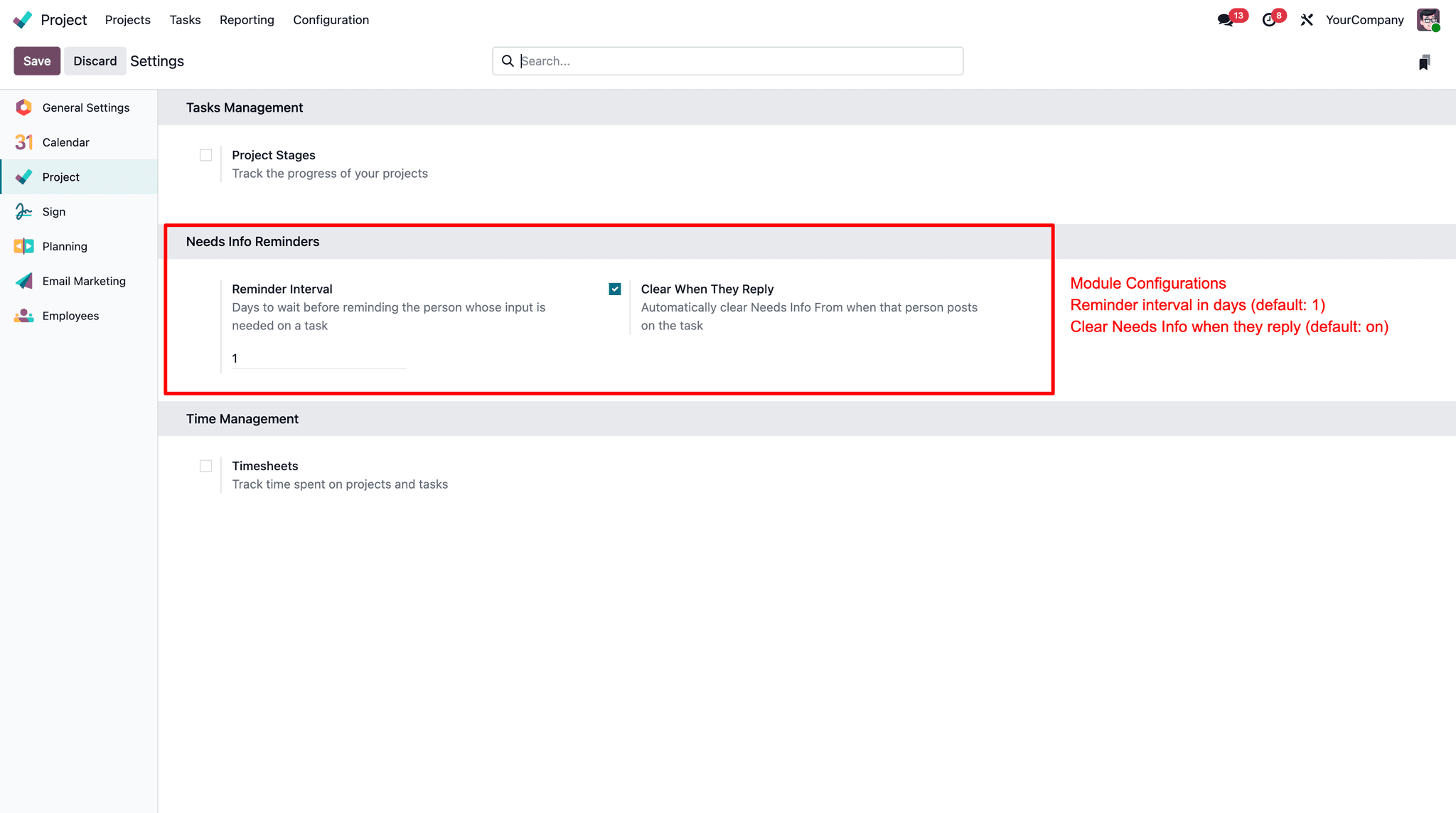Click the Project app name

point(64,20)
